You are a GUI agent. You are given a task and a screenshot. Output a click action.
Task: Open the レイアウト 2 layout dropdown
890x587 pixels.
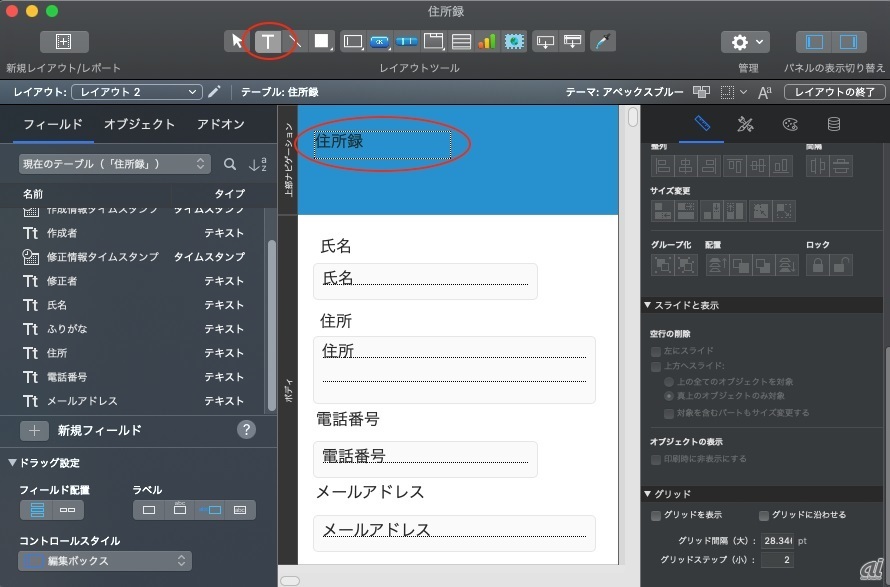coord(137,92)
